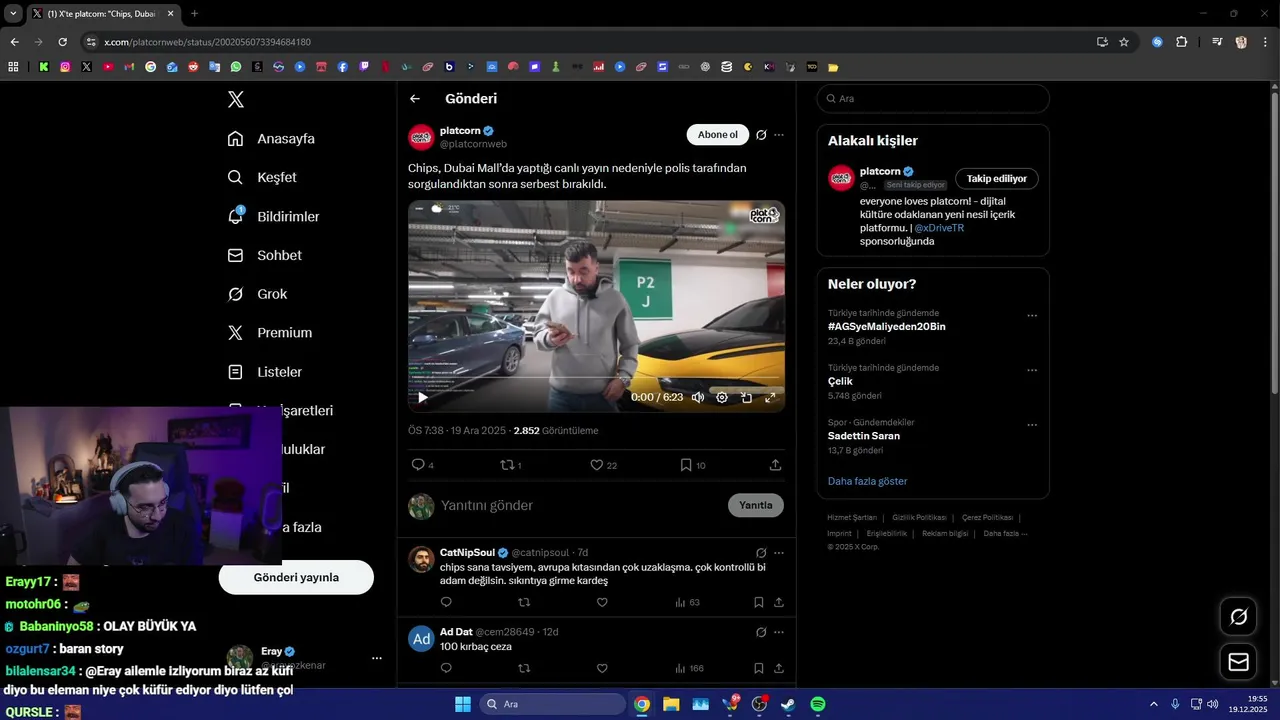This screenshot has height=720, width=1280.
Task: Open CatNipSoul profile name
Action: click(467, 553)
